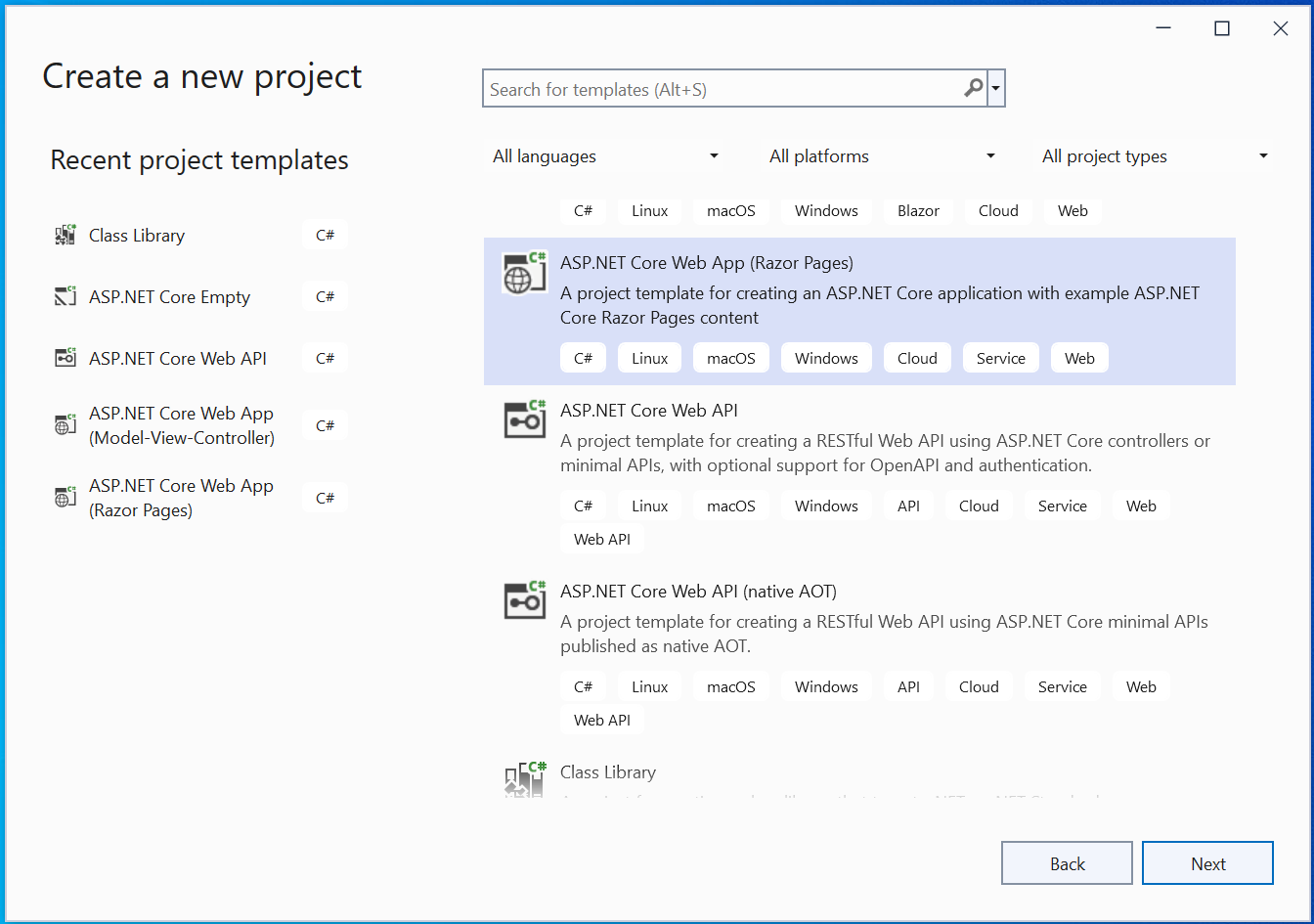Click the Back button

(x=1067, y=863)
